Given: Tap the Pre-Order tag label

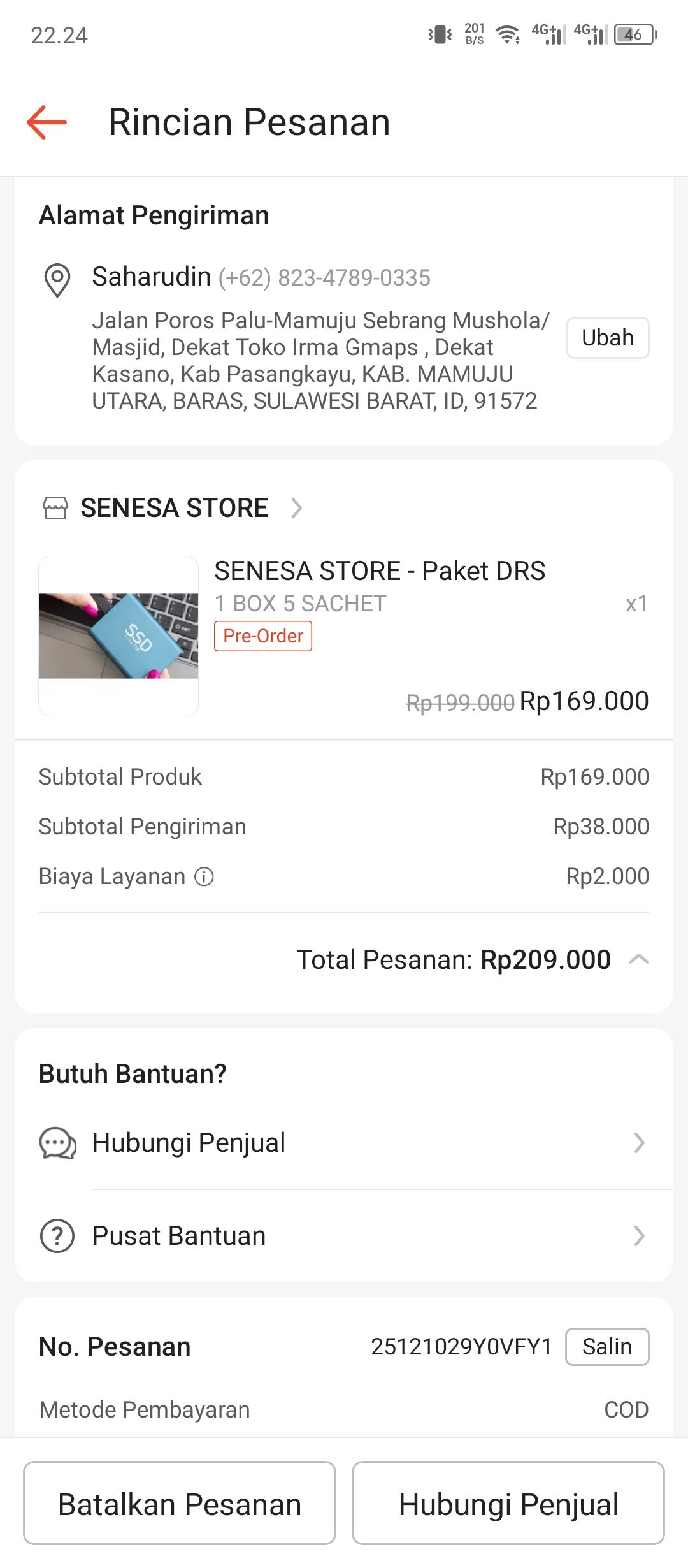Looking at the screenshot, I should point(263,636).
